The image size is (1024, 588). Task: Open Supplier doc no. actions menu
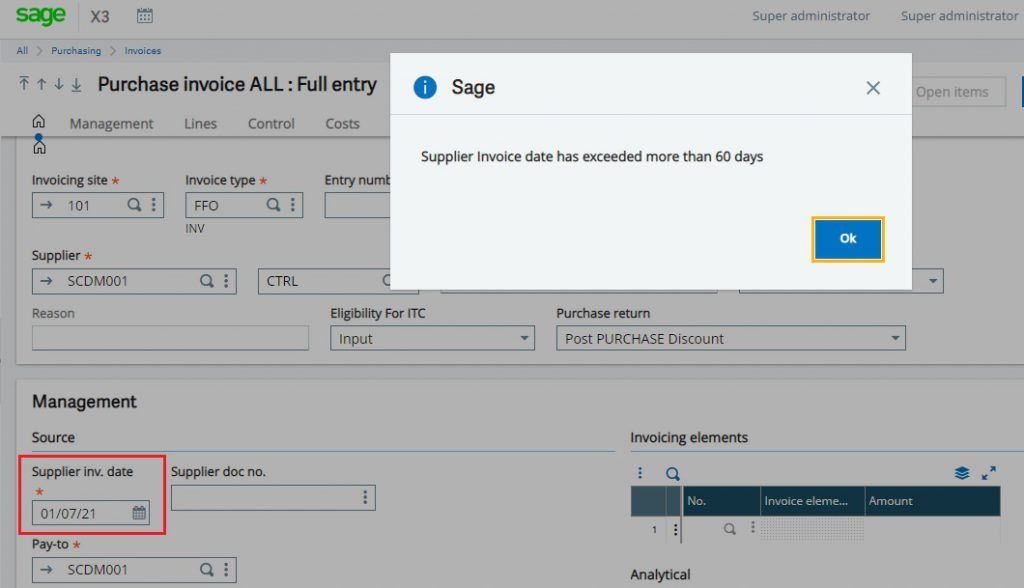[365, 498]
